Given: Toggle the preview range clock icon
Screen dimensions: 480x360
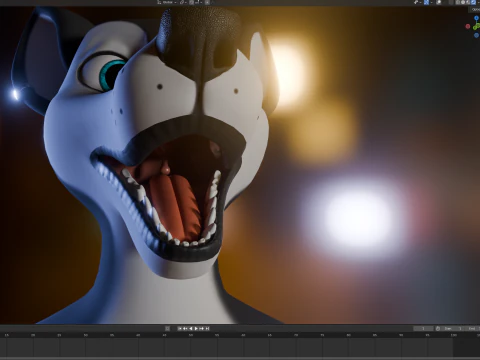Looking at the screenshot, I should tap(438, 328).
